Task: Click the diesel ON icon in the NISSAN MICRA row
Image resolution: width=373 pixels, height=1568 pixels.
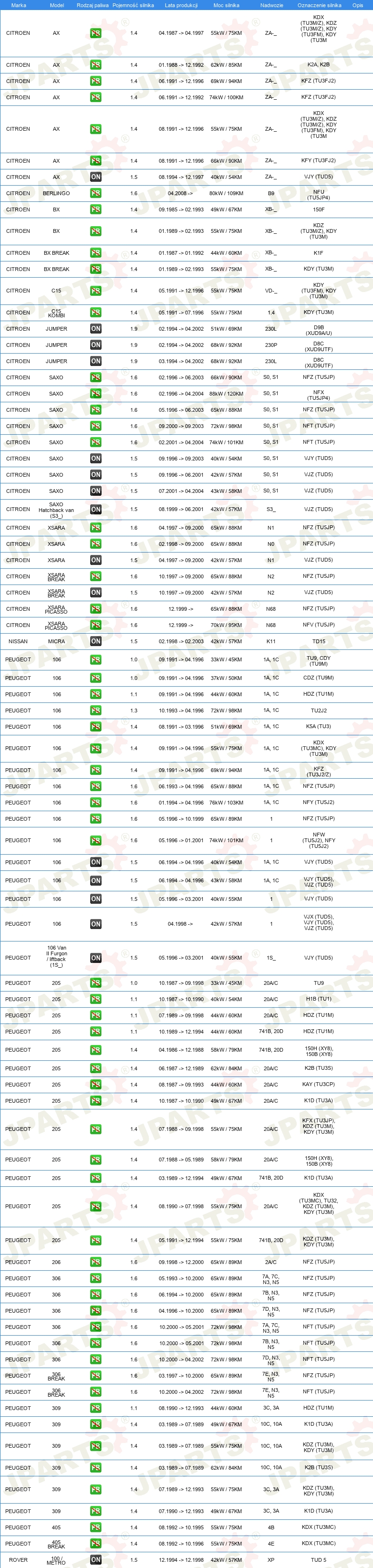Action: click(95, 641)
